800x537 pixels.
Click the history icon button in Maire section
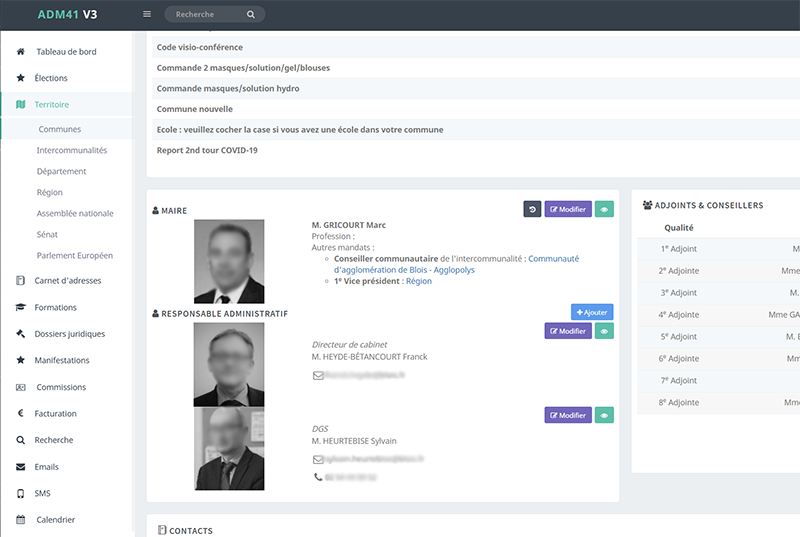coord(532,209)
